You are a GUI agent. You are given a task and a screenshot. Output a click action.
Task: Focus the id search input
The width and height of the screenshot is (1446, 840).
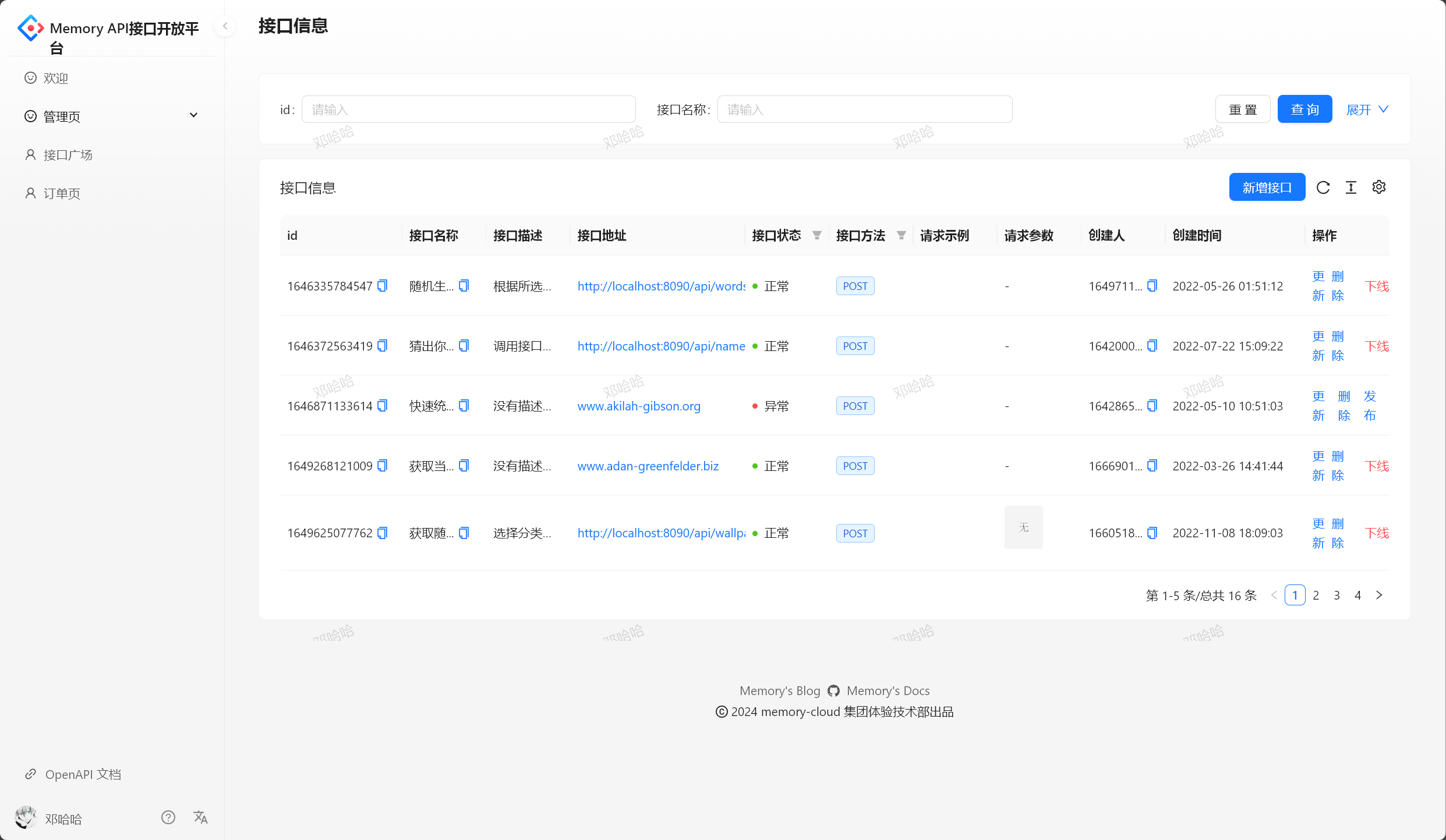point(468,109)
